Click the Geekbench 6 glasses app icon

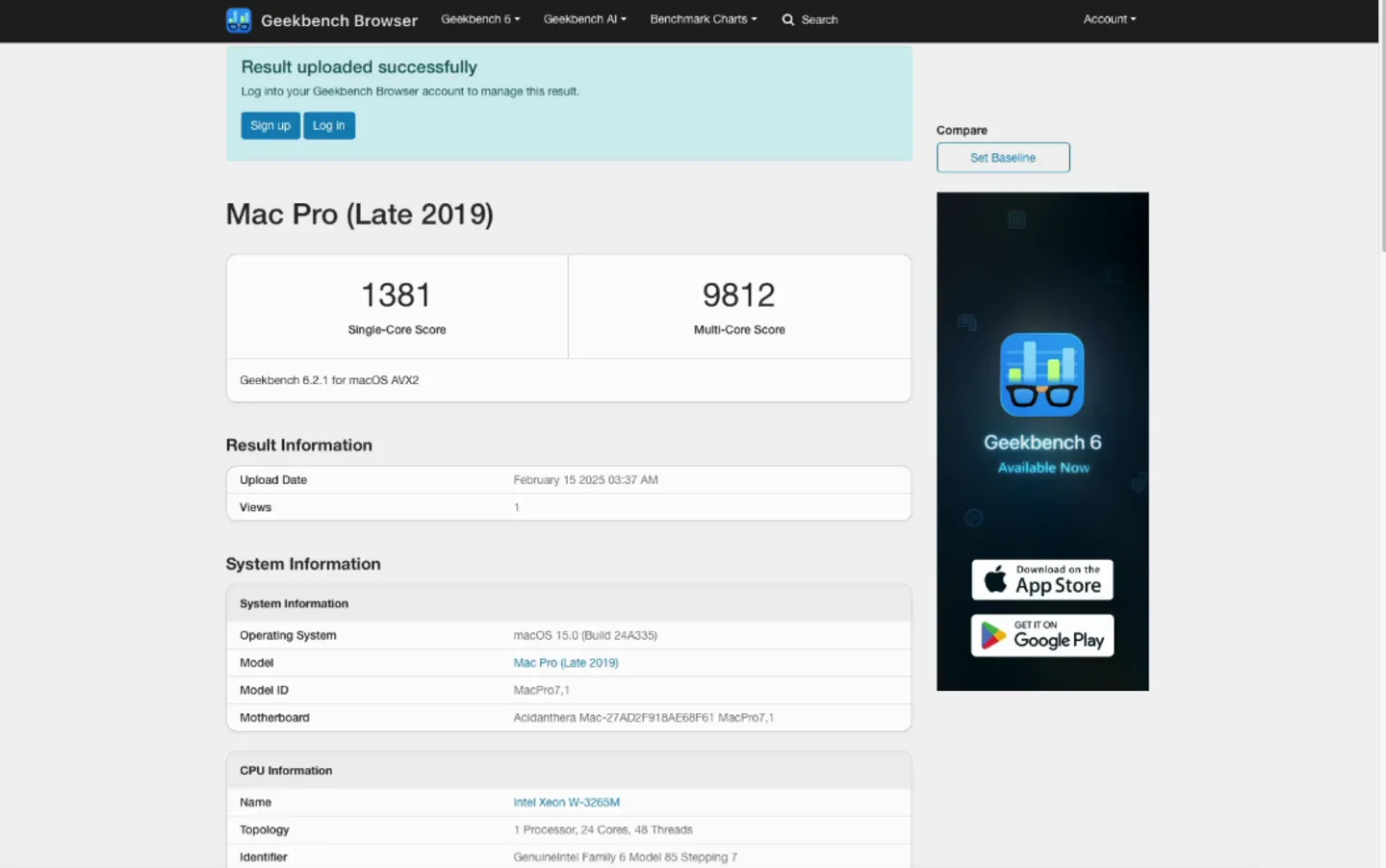click(x=1041, y=374)
